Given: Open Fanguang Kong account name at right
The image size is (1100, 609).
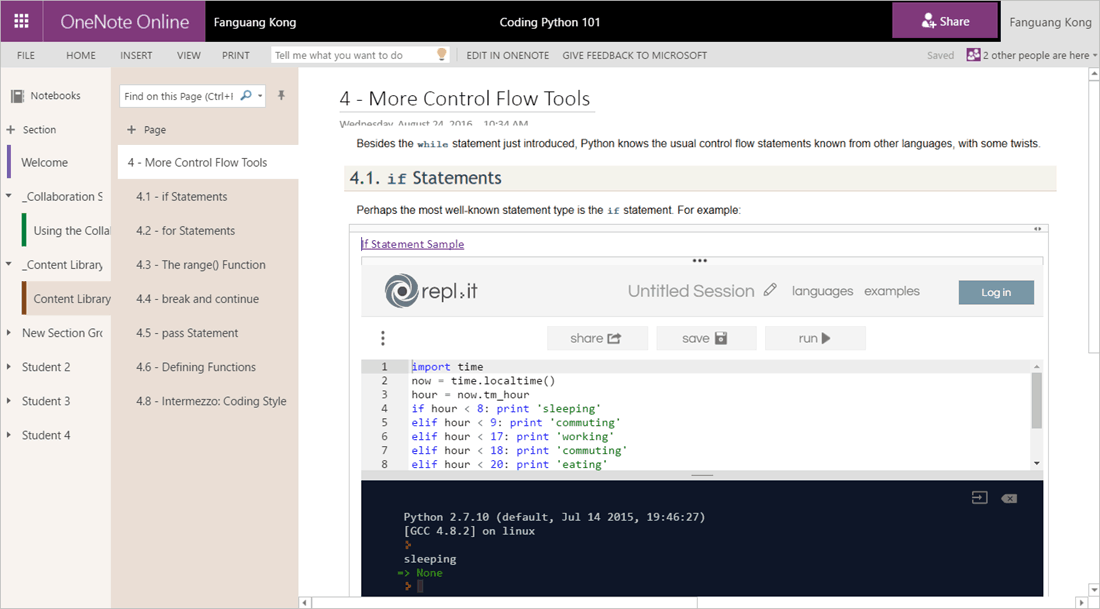Looking at the screenshot, I should pos(1050,22).
